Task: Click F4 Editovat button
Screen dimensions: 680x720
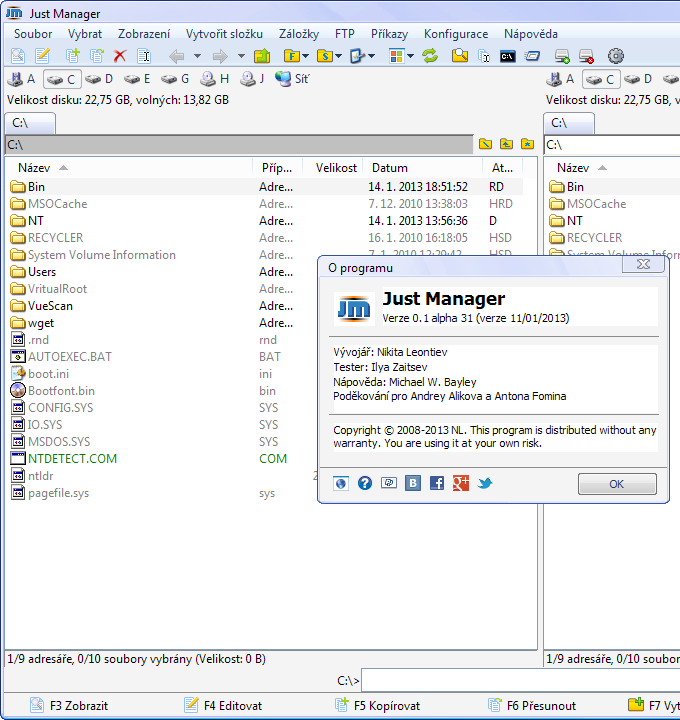Action: [x=223, y=705]
